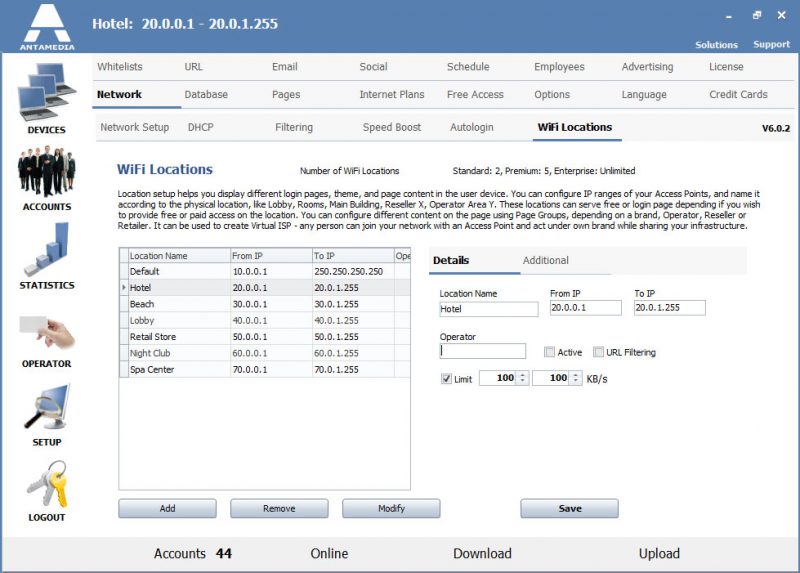Open the Pages tab
The width and height of the screenshot is (800, 573).
(286, 94)
